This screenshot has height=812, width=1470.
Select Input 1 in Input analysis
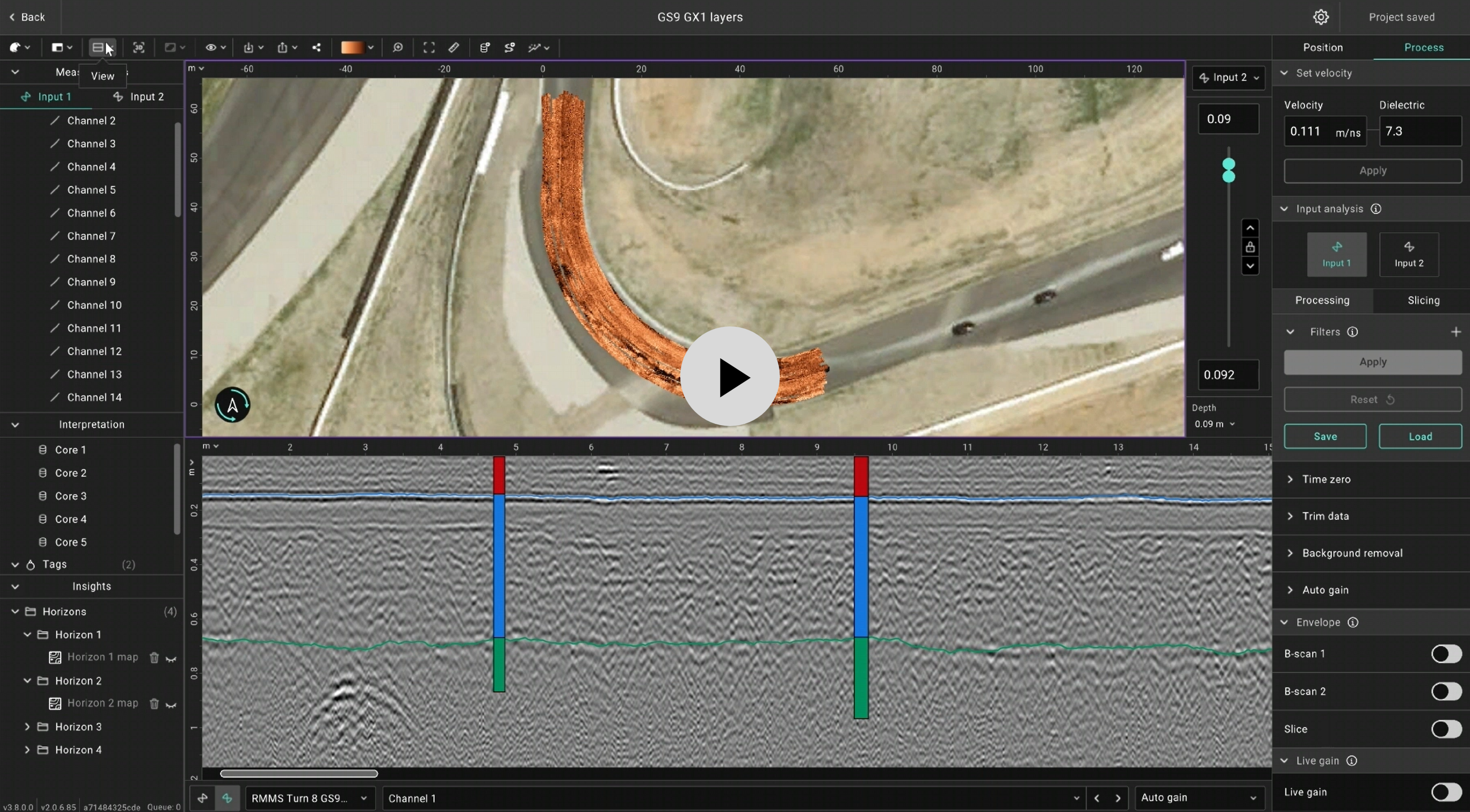(x=1336, y=254)
